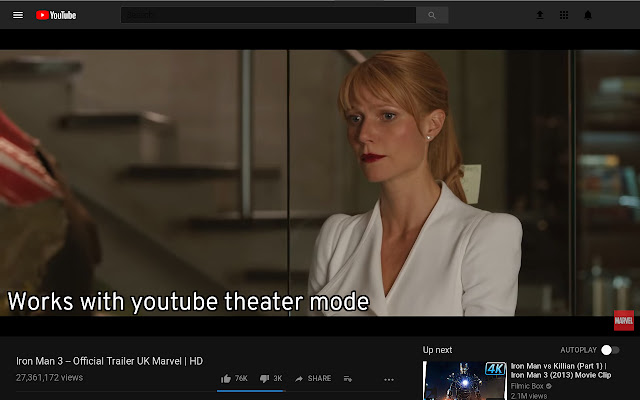Viewport: 640px width, 400px height.
Task: Open the Iron Man vs Killian thumbnail
Action: [x=465, y=380]
